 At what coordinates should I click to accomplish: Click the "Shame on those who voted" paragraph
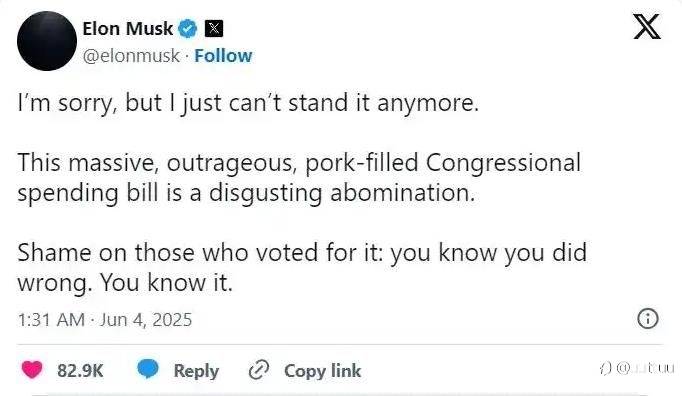(302, 267)
